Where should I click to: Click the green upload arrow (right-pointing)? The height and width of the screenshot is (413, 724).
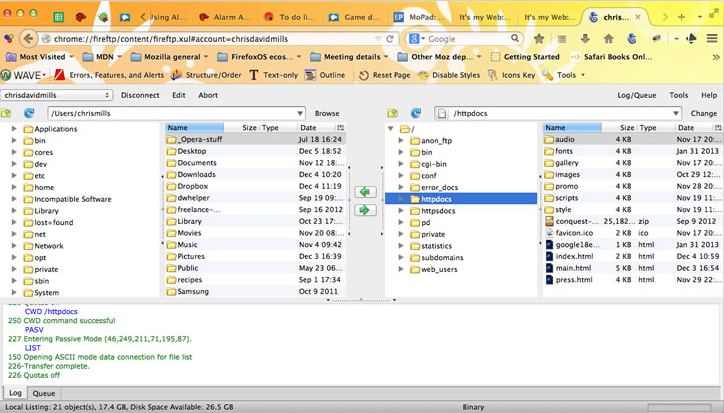click(365, 210)
